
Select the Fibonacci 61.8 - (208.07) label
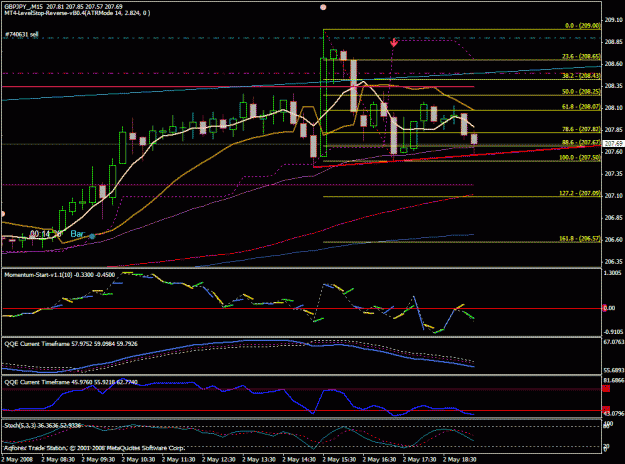click(581, 107)
